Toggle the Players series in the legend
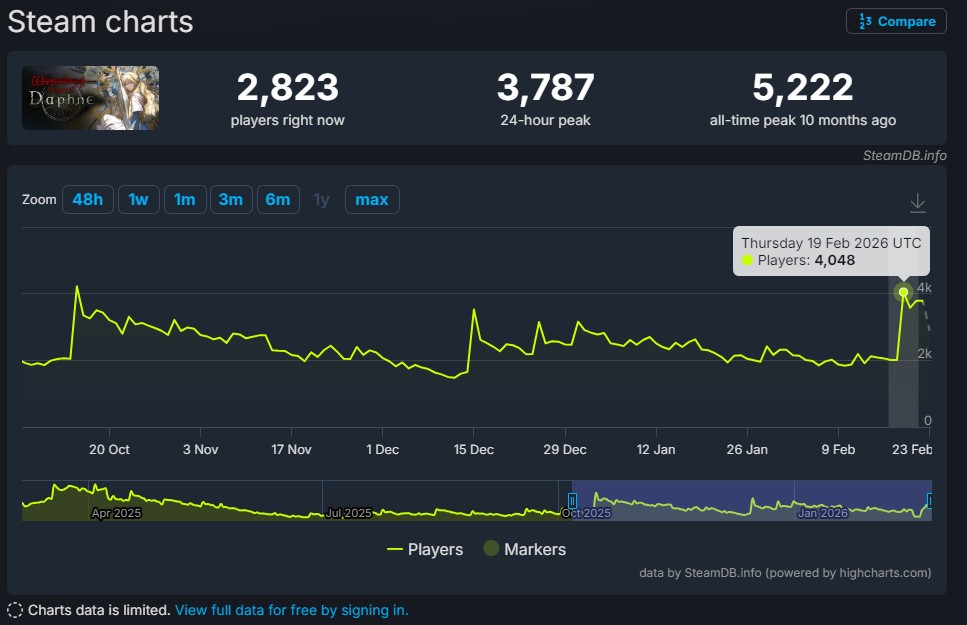The image size is (967, 625). (425, 549)
